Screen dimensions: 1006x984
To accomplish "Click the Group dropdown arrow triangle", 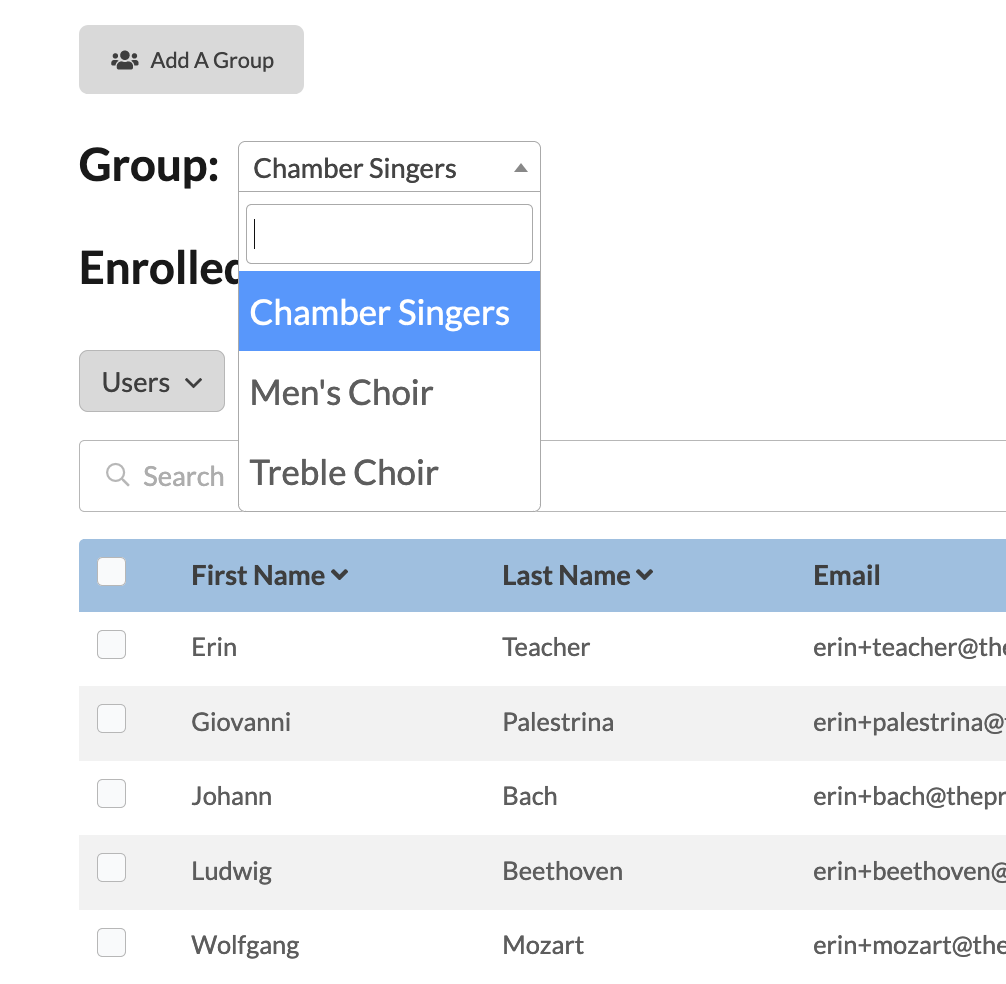I will tap(520, 169).
